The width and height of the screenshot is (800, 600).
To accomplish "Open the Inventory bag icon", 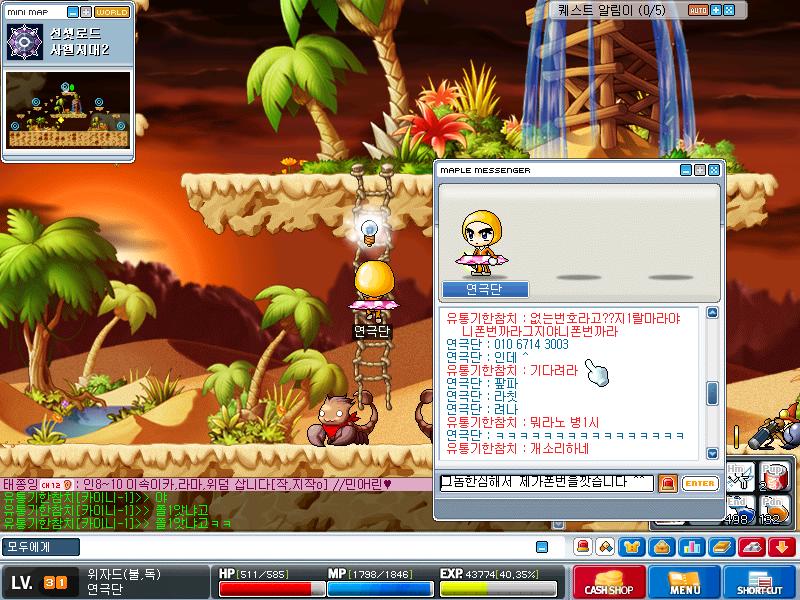I will pos(662,547).
